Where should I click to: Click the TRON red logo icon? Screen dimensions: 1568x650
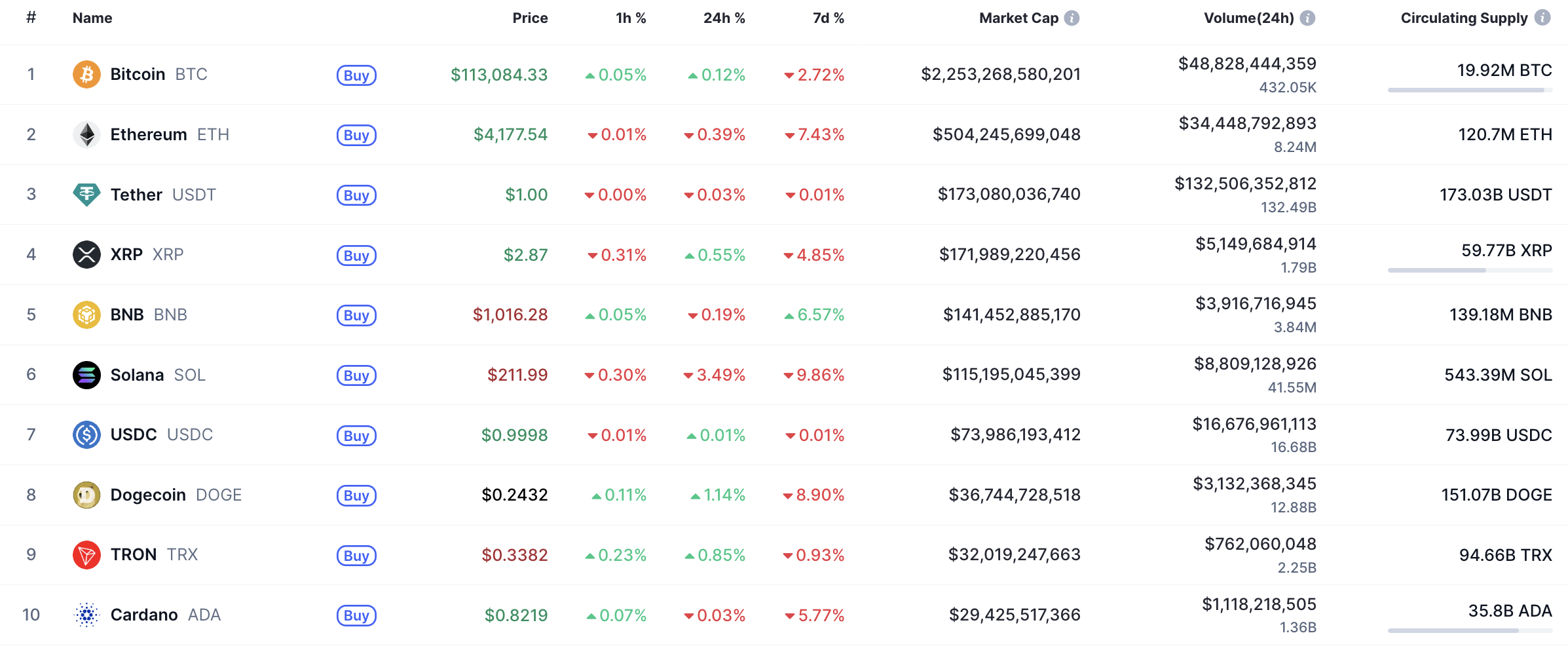(86, 555)
